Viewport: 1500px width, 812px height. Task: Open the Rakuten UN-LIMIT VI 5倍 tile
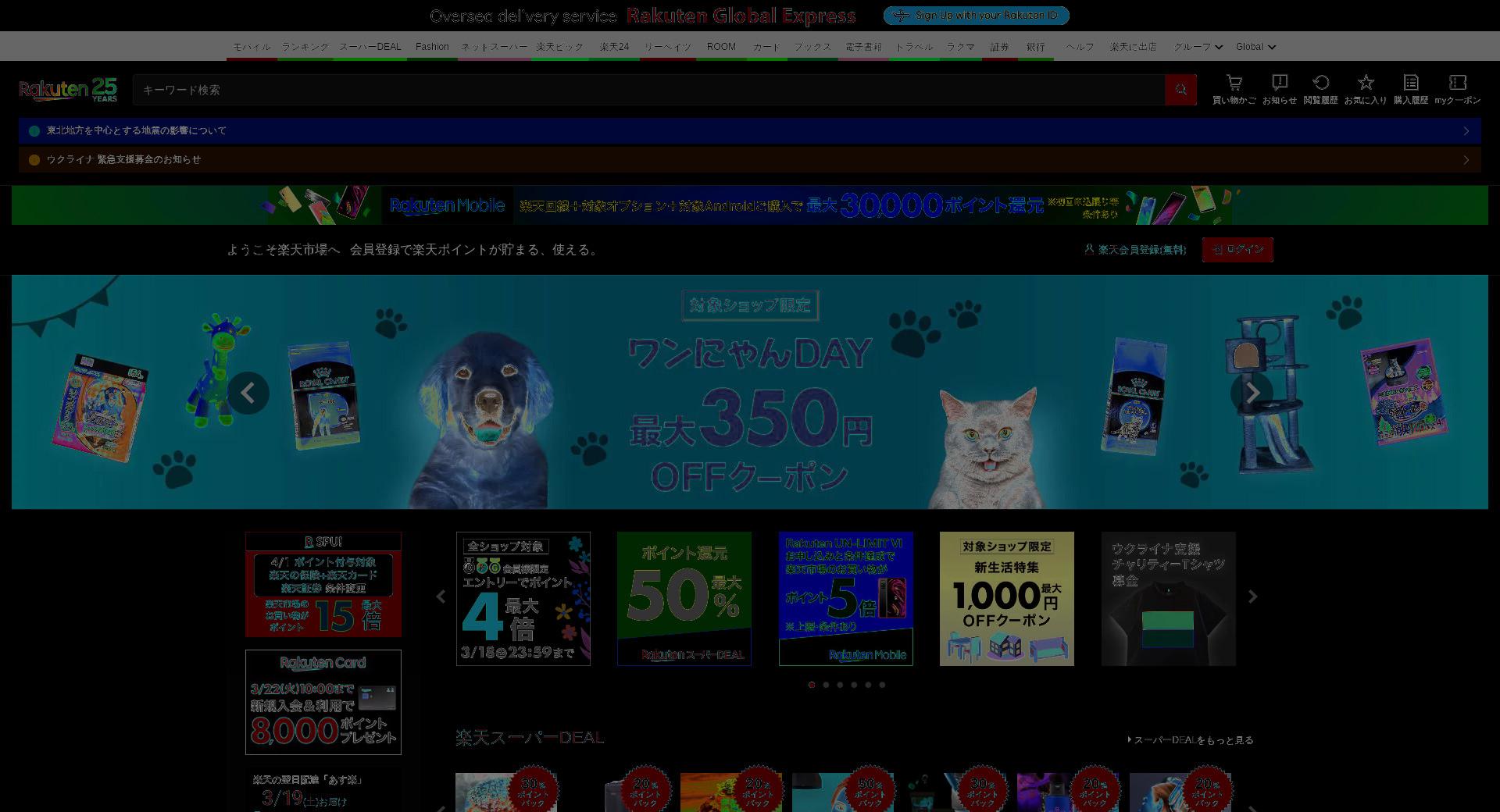click(x=846, y=599)
